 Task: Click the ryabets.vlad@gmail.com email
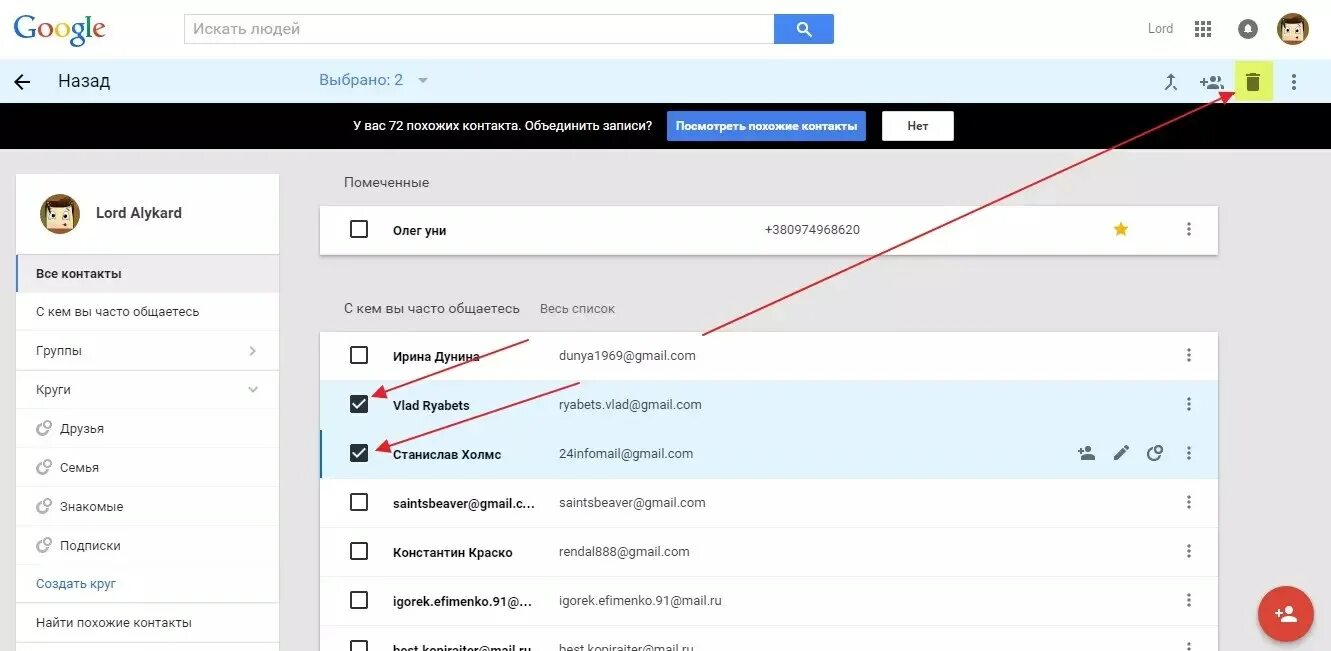click(x=630, y=404)
